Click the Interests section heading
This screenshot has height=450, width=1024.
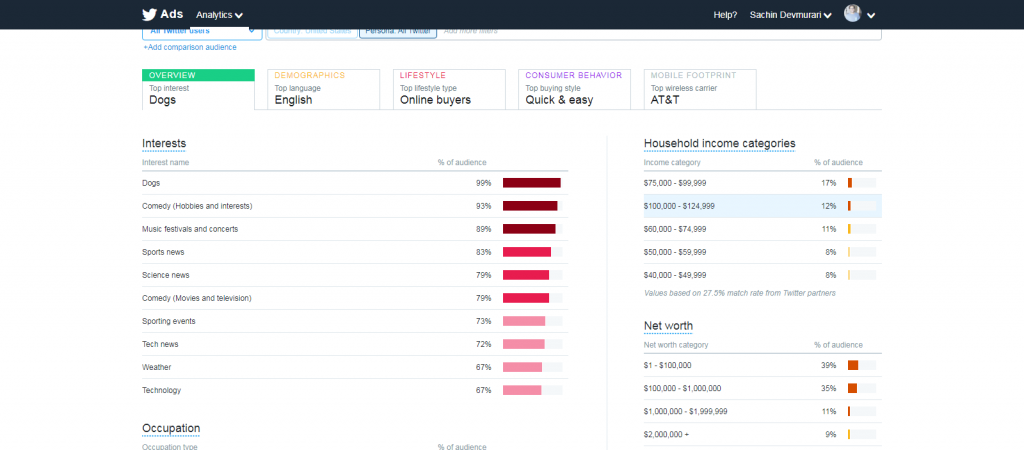[x=164, y=143]
